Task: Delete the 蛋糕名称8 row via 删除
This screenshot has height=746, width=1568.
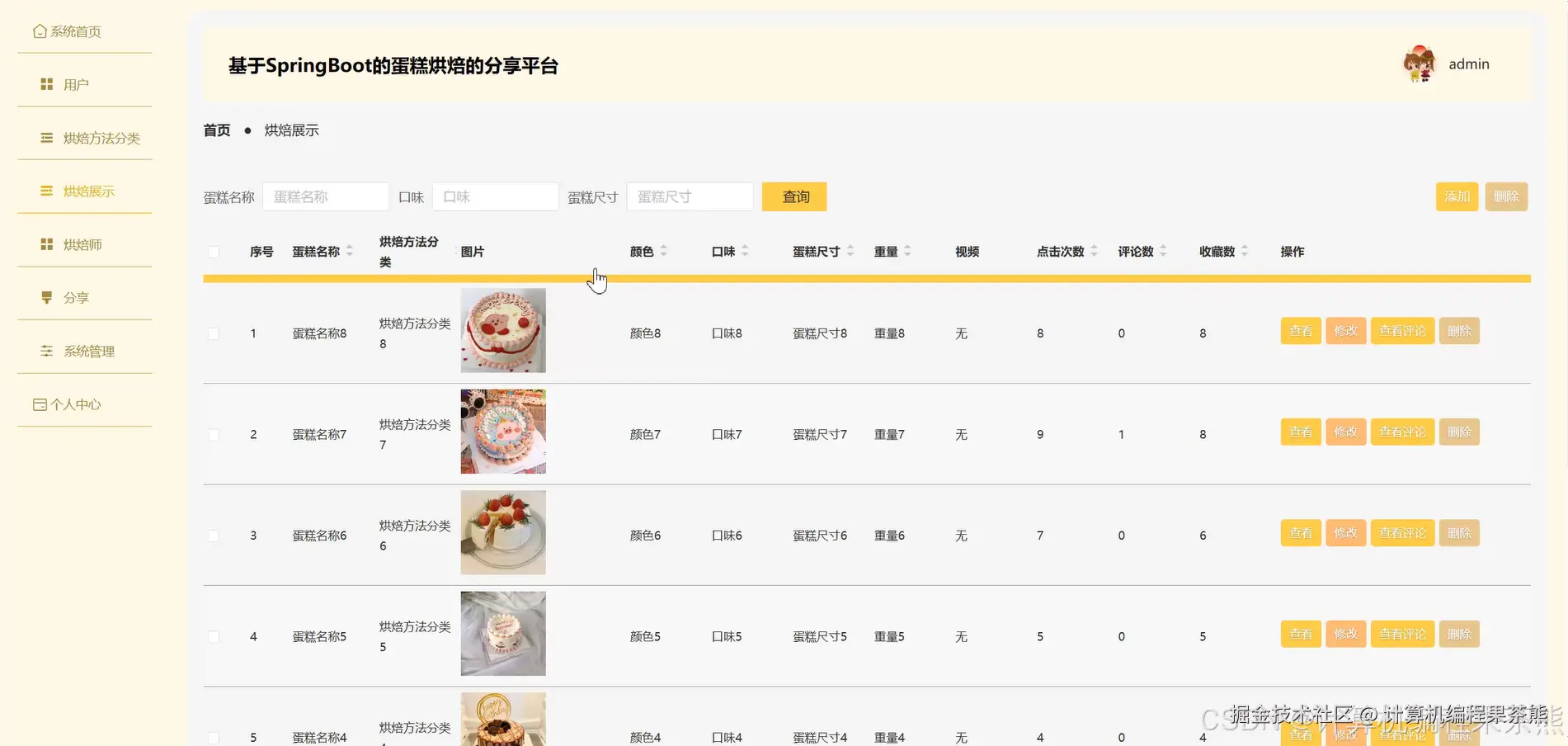Action: pyautogui.click(x=1459, y=331)
